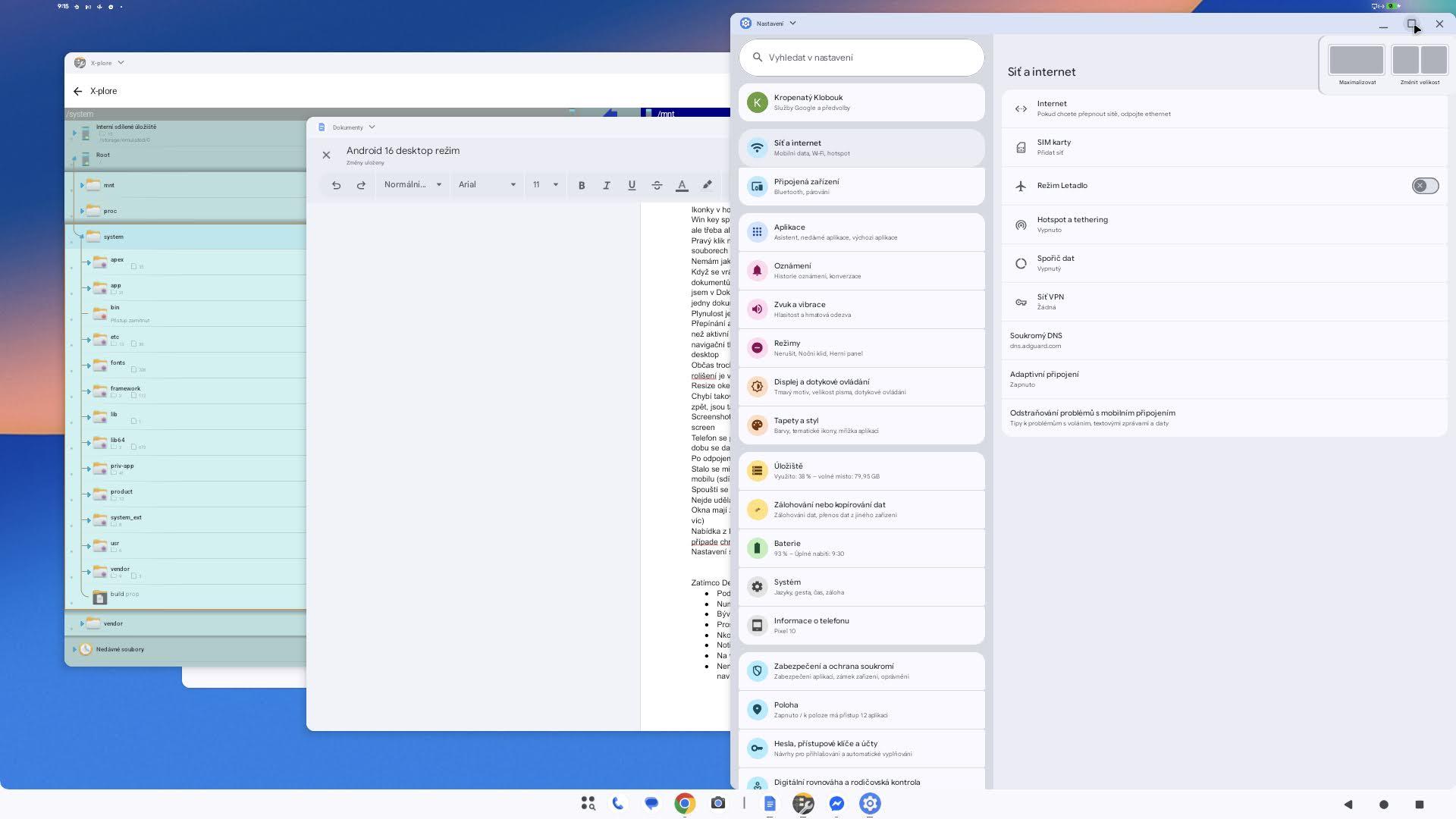1456x819 pixels.
Task: Open Displej a dotykové ovládání icon
Action: pyautogui.click(x=757, y=387)
